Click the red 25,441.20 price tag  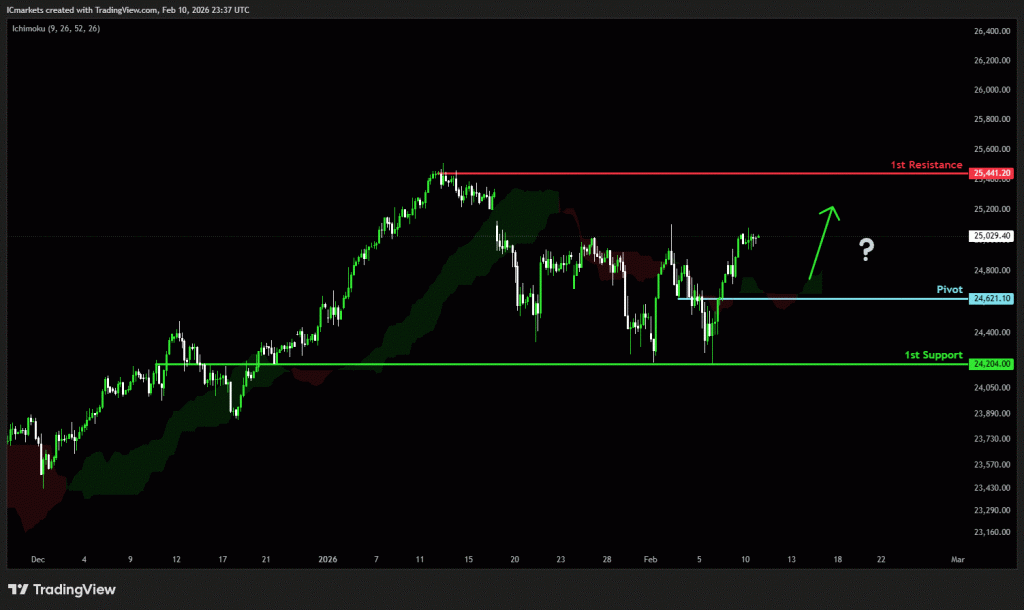click(x=991, y=173)
